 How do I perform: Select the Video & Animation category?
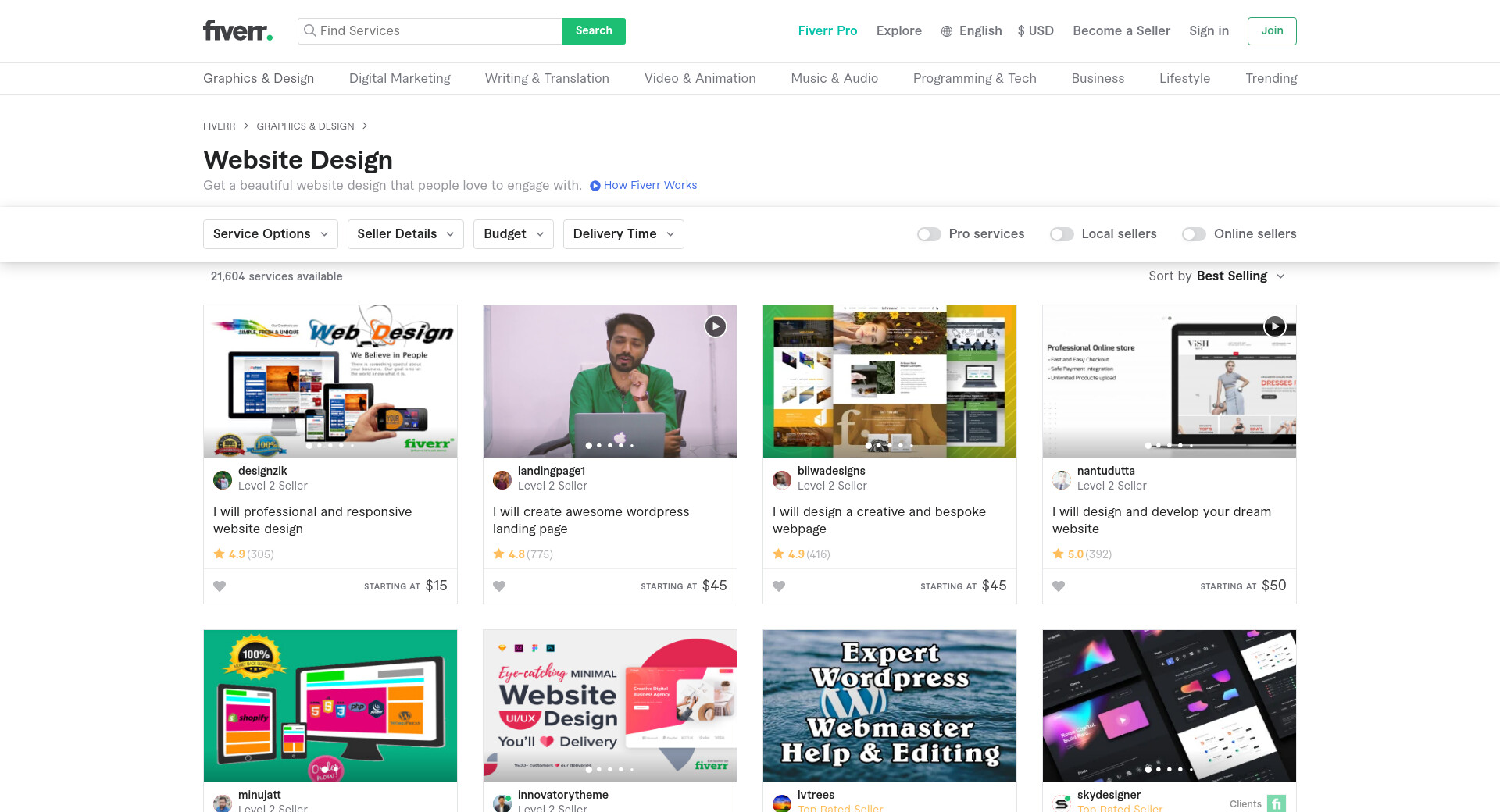tap(700, 78)
